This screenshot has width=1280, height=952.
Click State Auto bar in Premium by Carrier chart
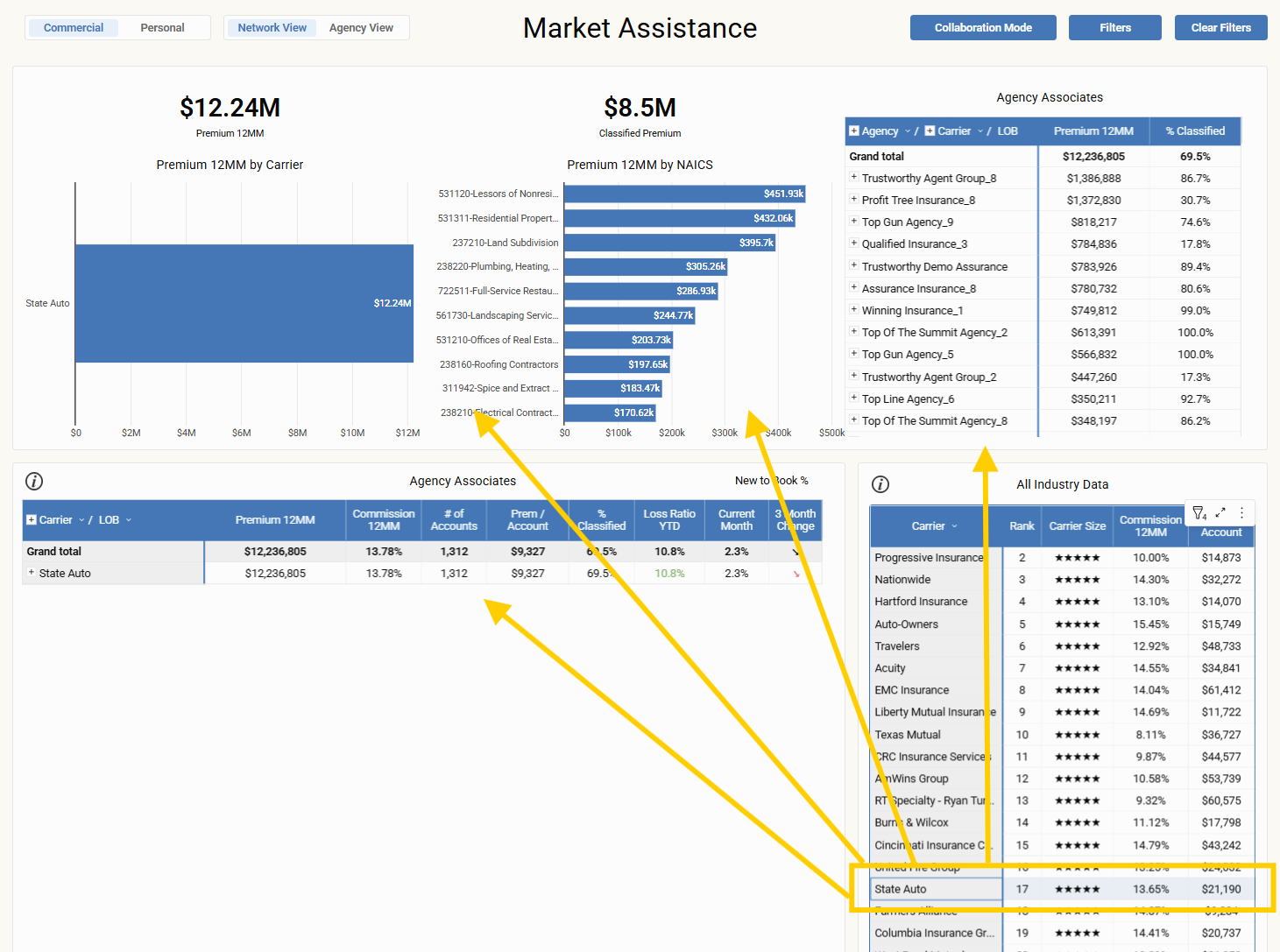[244, 303]
